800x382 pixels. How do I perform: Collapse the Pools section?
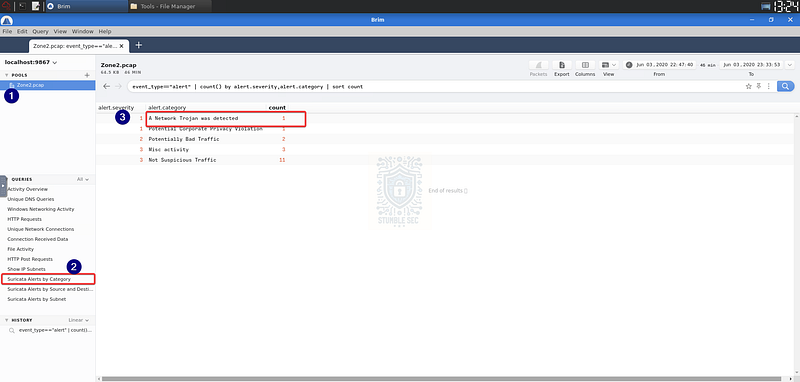tap(7, 75)
